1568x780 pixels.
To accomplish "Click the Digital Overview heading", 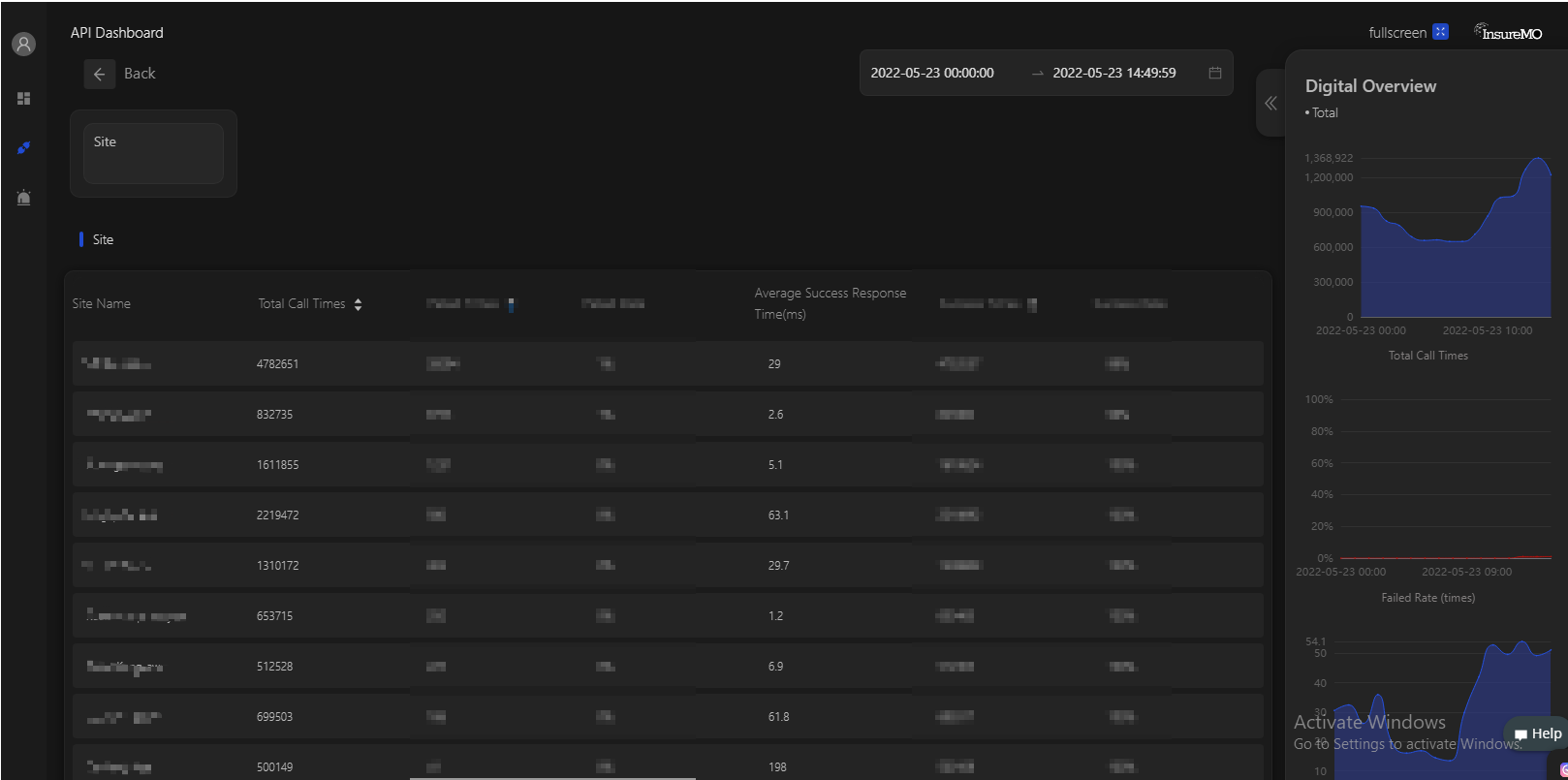I will pos(1370,85).
